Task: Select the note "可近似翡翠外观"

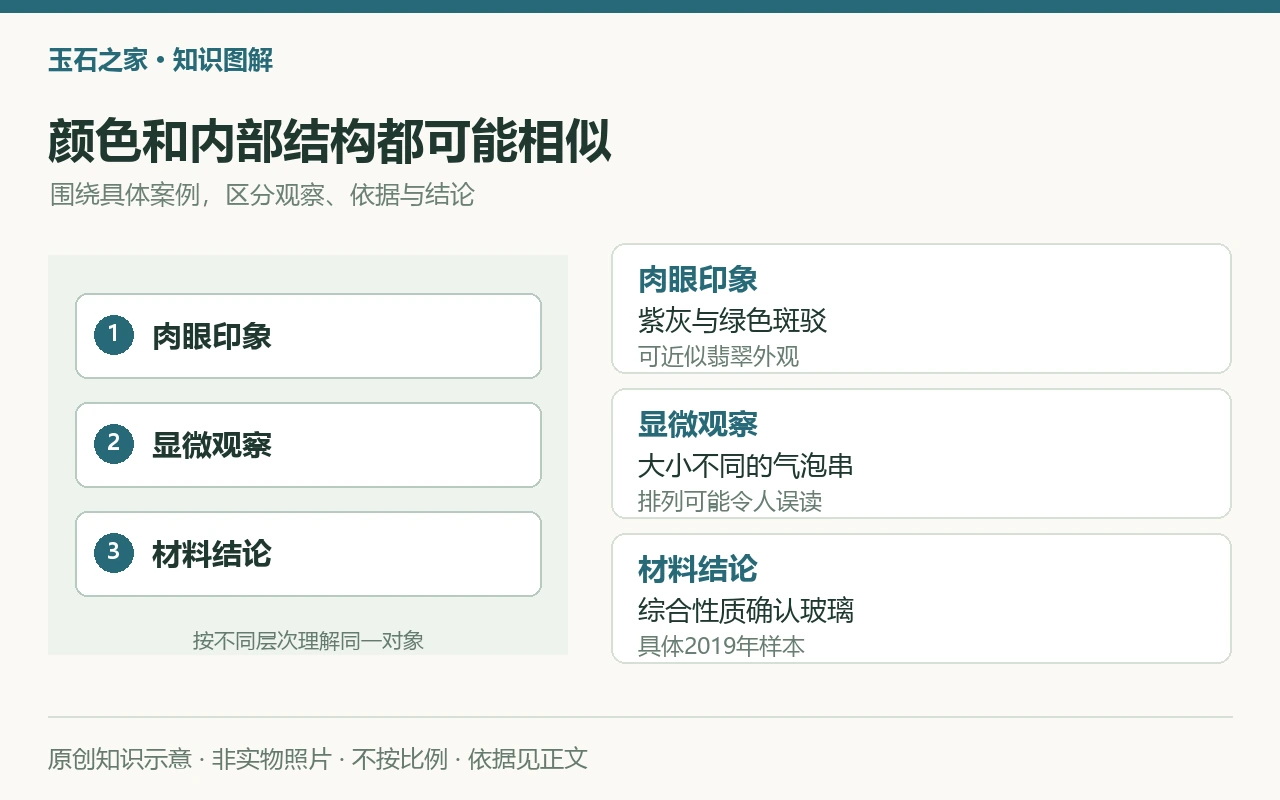Action: point(719,357)
